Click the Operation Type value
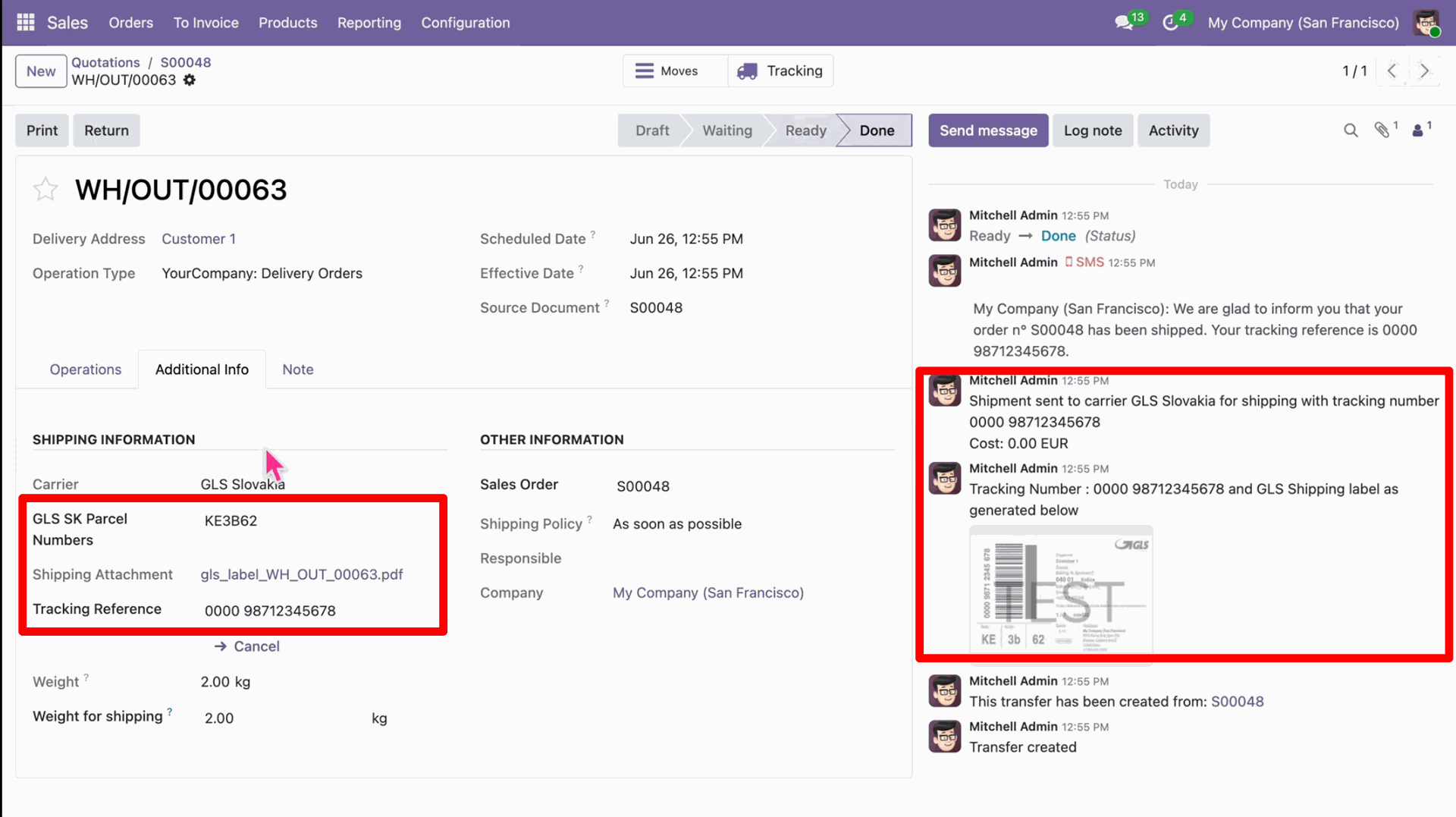This screenshot has height=817, width=1456. click(x=262, y=273)
